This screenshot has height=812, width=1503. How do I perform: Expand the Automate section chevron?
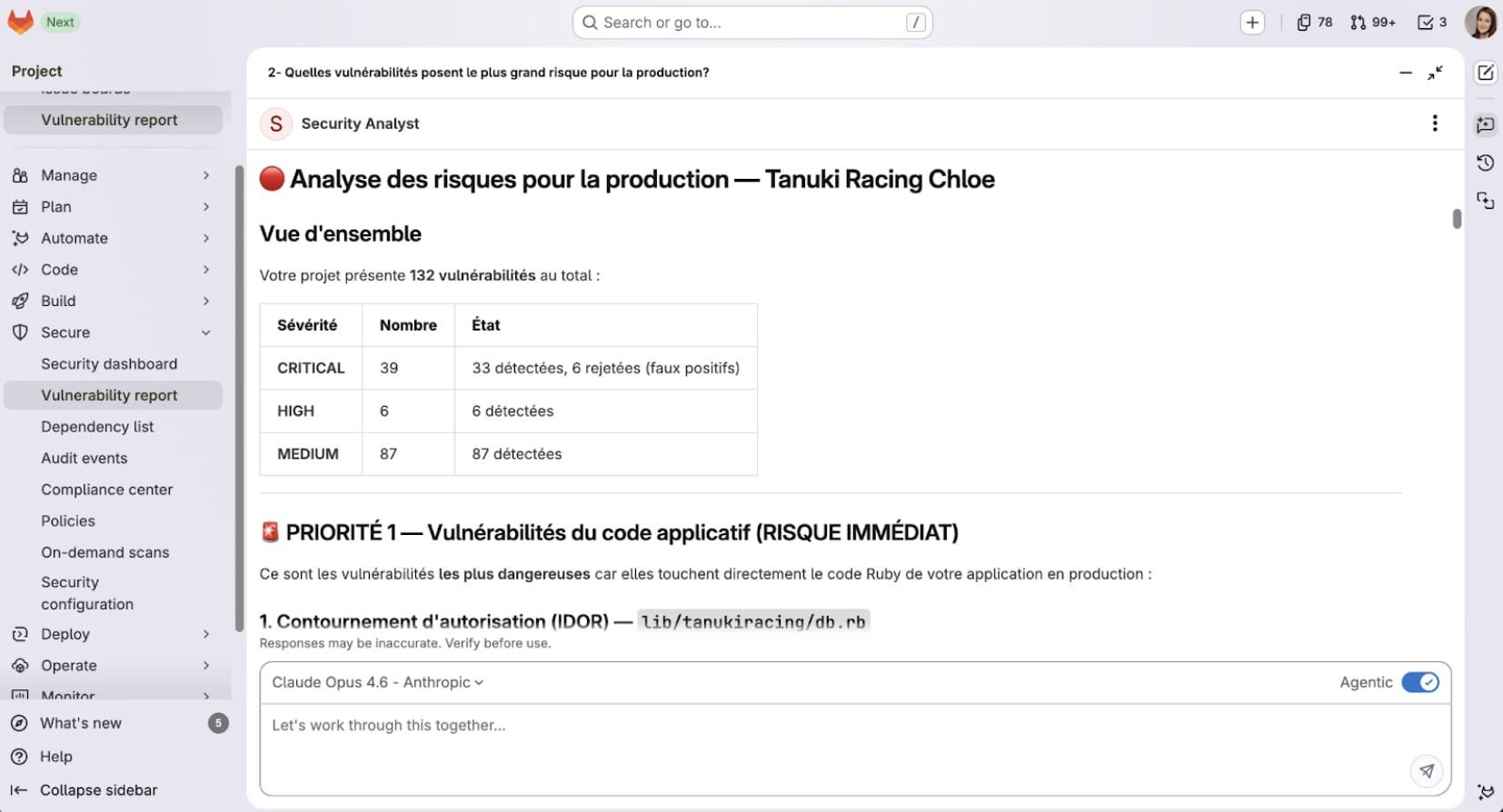point(206,238)
